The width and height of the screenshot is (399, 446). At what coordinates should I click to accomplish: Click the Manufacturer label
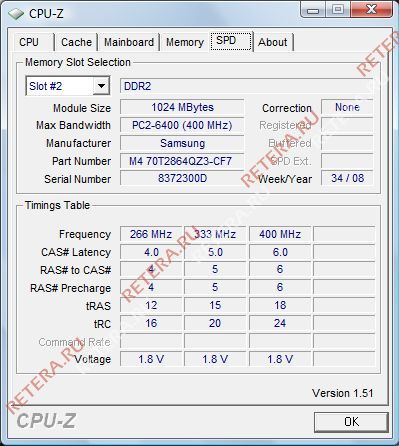[78, 143]
